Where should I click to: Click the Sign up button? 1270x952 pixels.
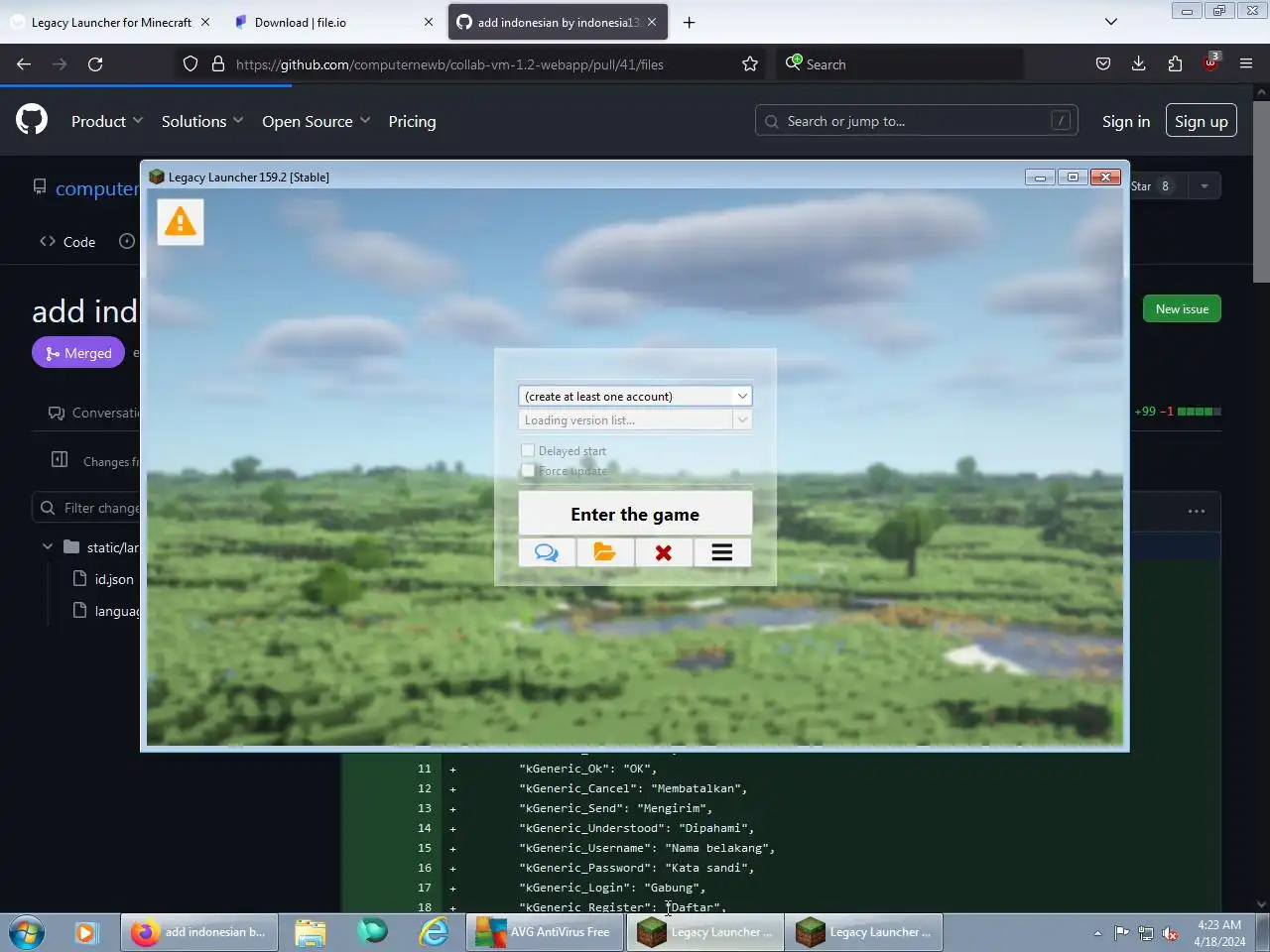tap(1202, 121)
